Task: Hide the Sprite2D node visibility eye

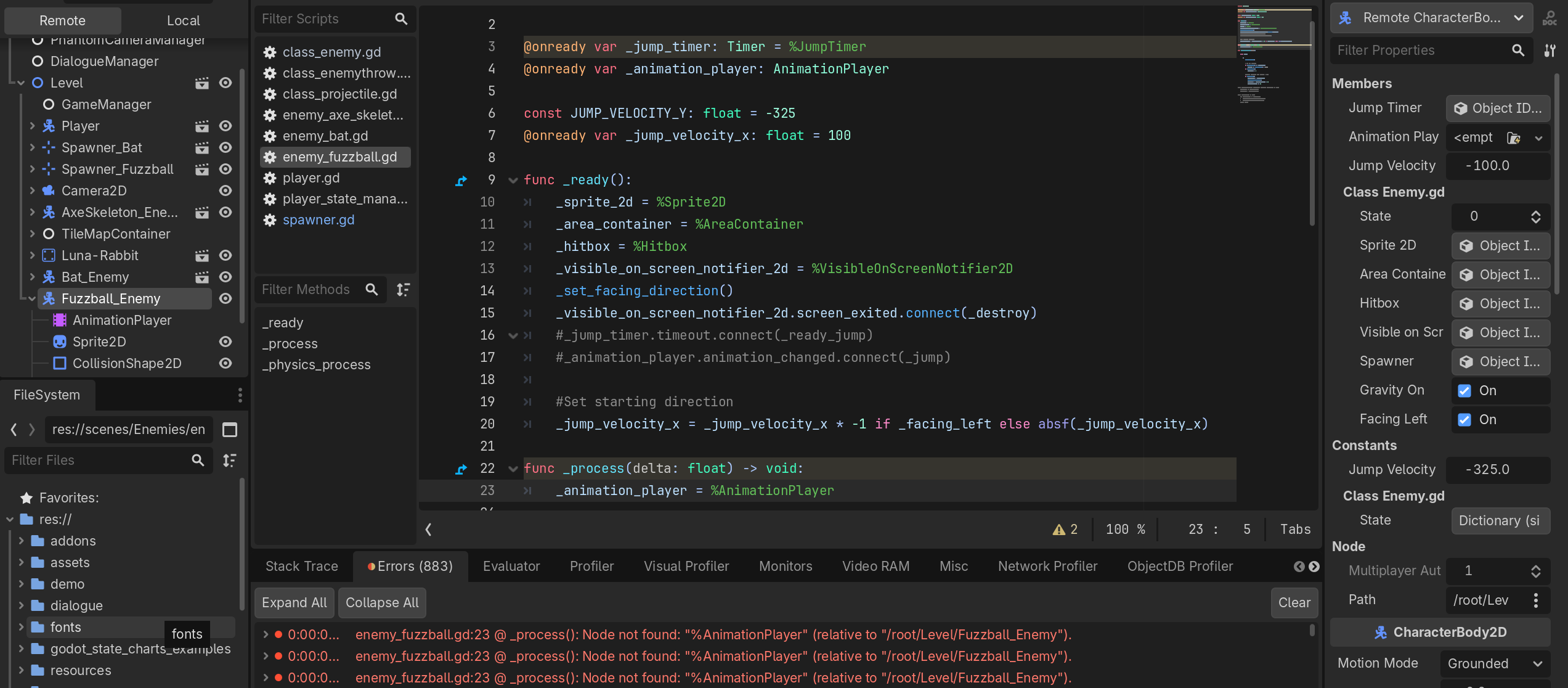Action: [225, 342]
